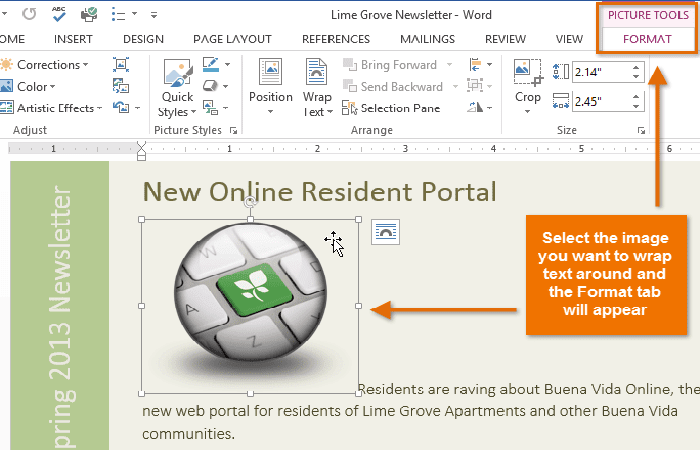Open Layout Options button beside the image
This screenshot has height=450, width=700.
(384, 232)
